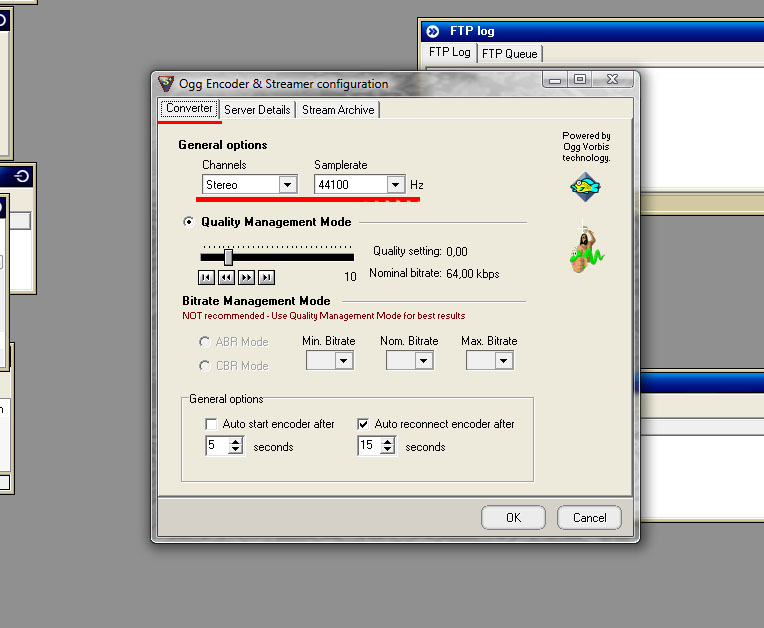Select FTP Queue tab in FTP log window
Screen dimensions: 764x628
click(510, 54)
